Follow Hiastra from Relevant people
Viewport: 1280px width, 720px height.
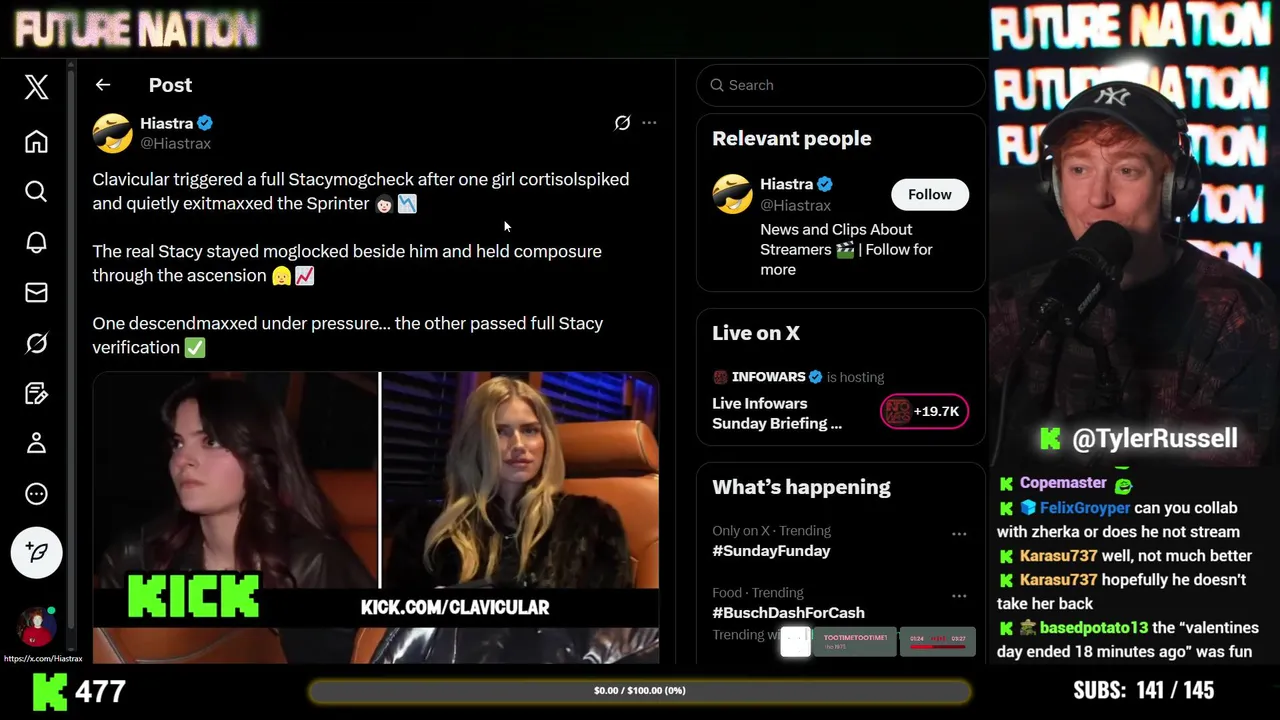click(x=930, y=194)
